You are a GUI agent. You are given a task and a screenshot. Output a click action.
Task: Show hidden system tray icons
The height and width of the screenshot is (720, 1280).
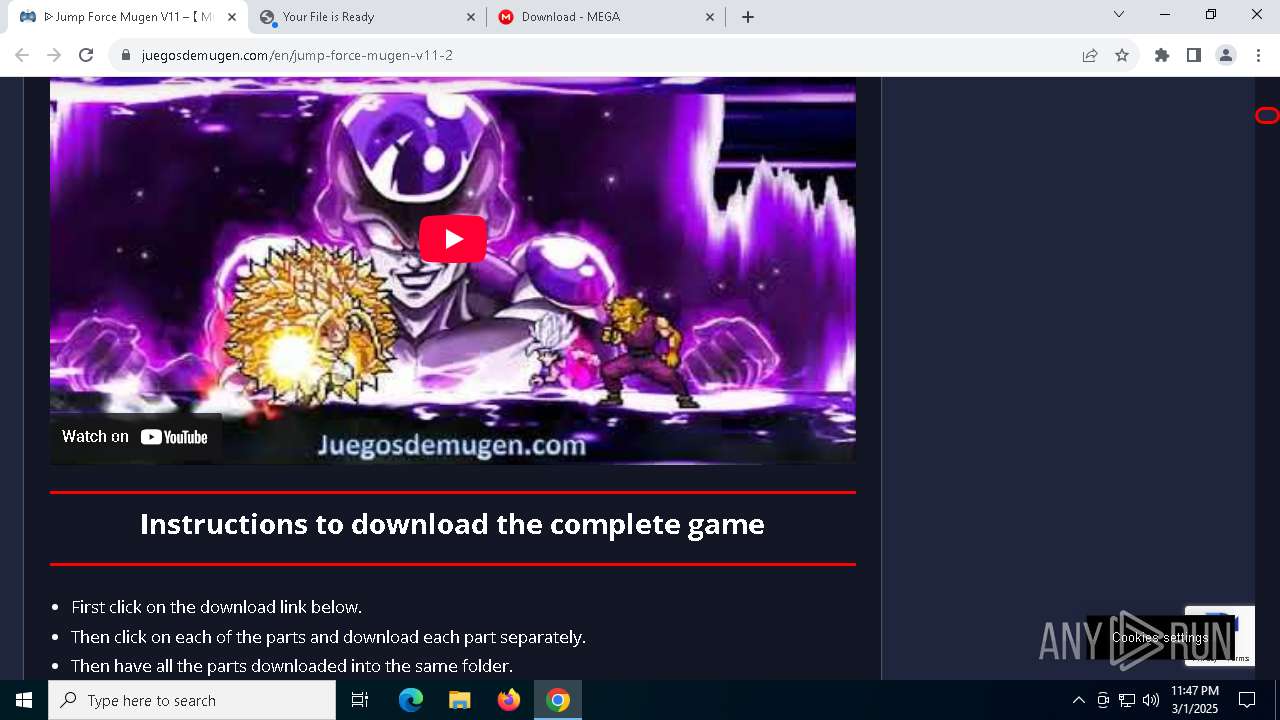pos(1078,700)
